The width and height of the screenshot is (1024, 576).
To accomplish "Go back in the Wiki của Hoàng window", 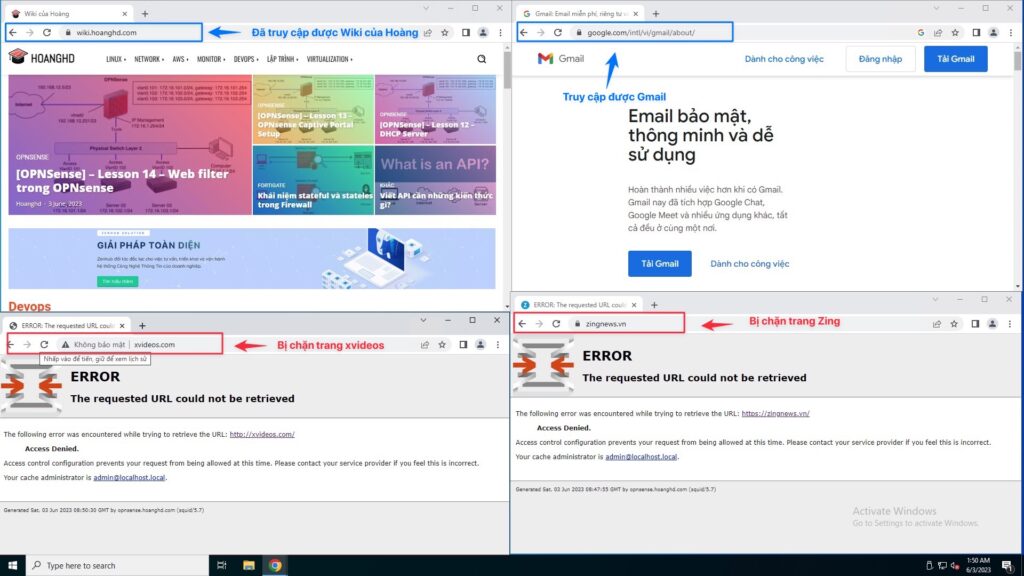I will pyautogui.click(x=13, y=32).
